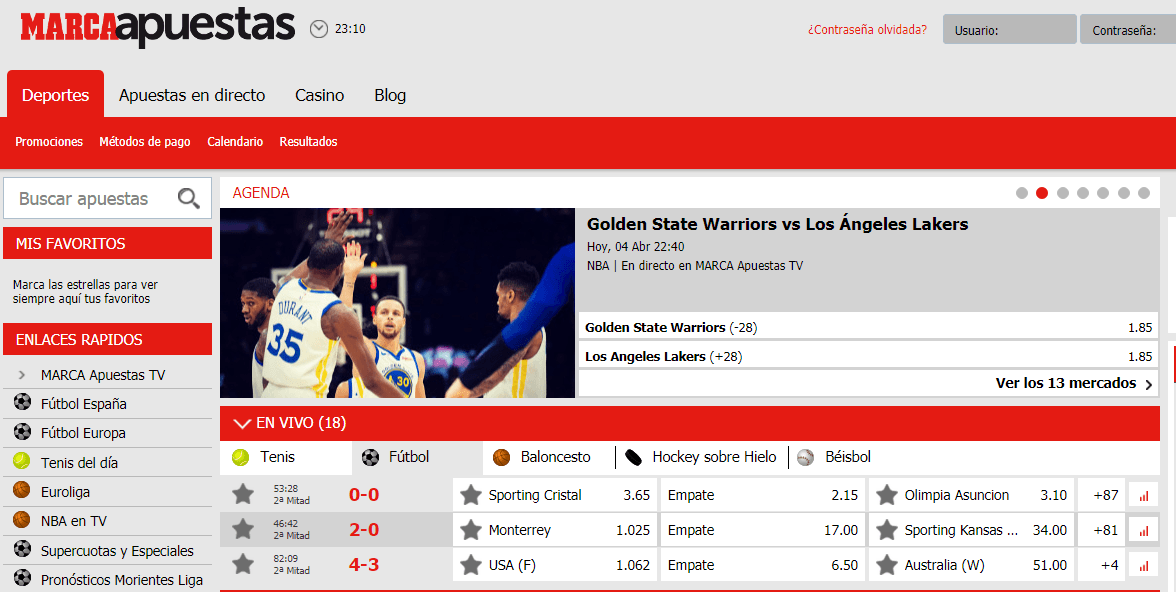Click the search magnifier icon
The height and width of the screenshot is (592, 1176).
188,199
